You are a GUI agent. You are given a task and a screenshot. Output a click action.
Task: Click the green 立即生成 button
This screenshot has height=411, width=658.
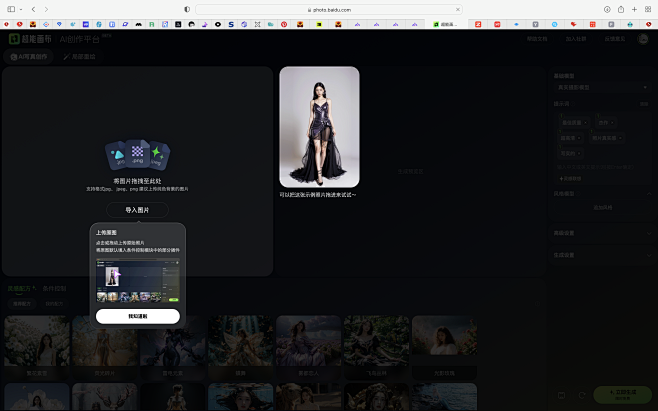click(622, 395)
